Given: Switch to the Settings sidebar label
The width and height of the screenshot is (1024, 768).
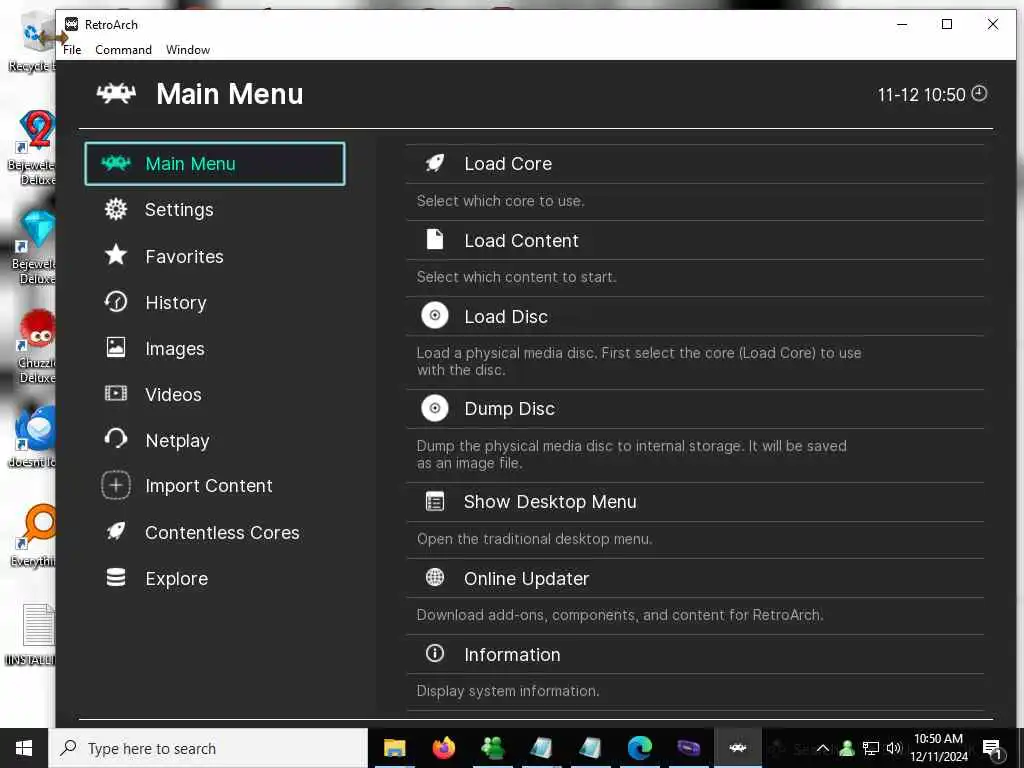Looking at the screenshot, I should [179, 210].
